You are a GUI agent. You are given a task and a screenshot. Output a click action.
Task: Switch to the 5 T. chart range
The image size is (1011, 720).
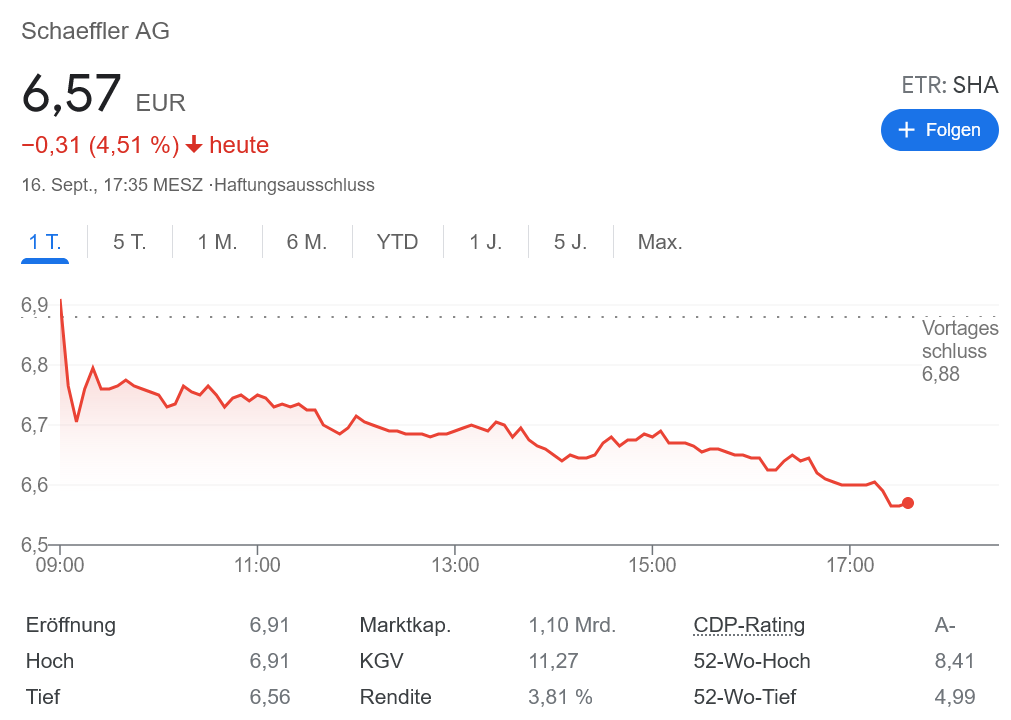(x=130, y=242)
